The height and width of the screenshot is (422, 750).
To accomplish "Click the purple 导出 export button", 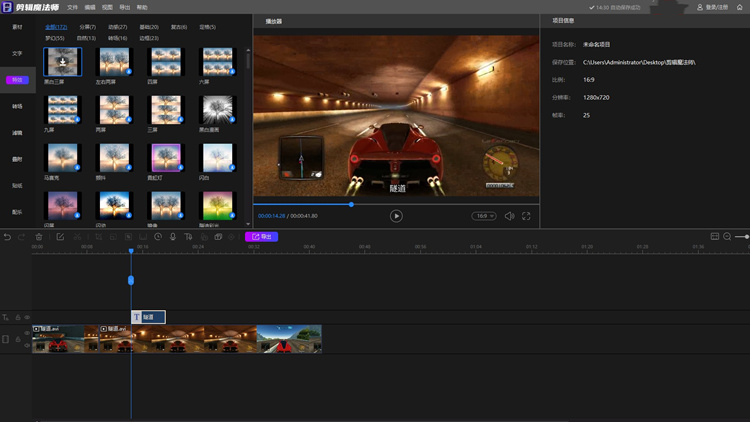I will [x=261, y=237].
